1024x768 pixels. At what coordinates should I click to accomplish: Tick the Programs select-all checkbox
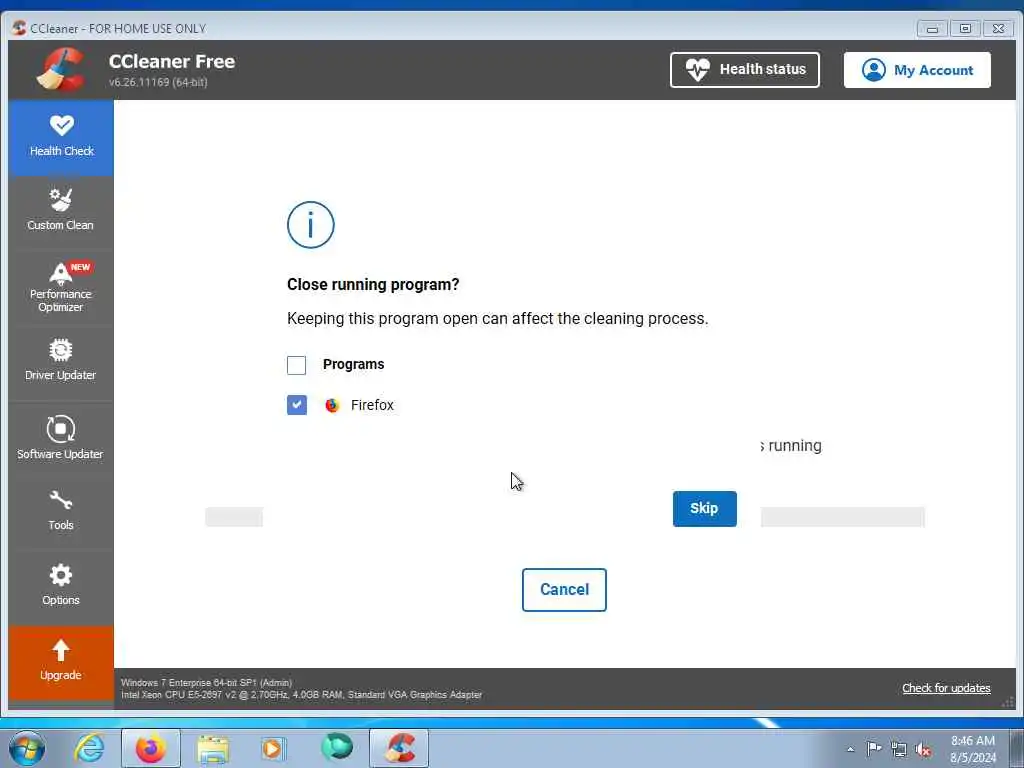(x=296, y=365)
